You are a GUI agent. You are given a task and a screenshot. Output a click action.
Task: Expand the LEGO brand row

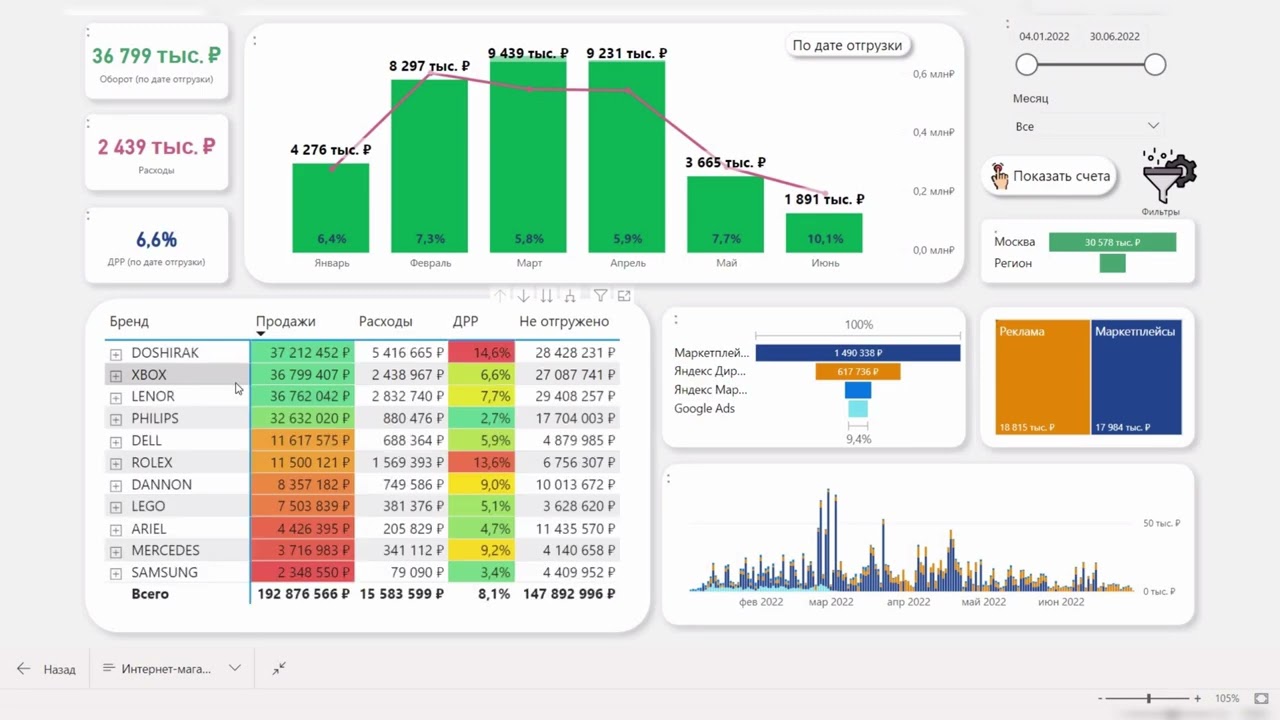point(116,508)
